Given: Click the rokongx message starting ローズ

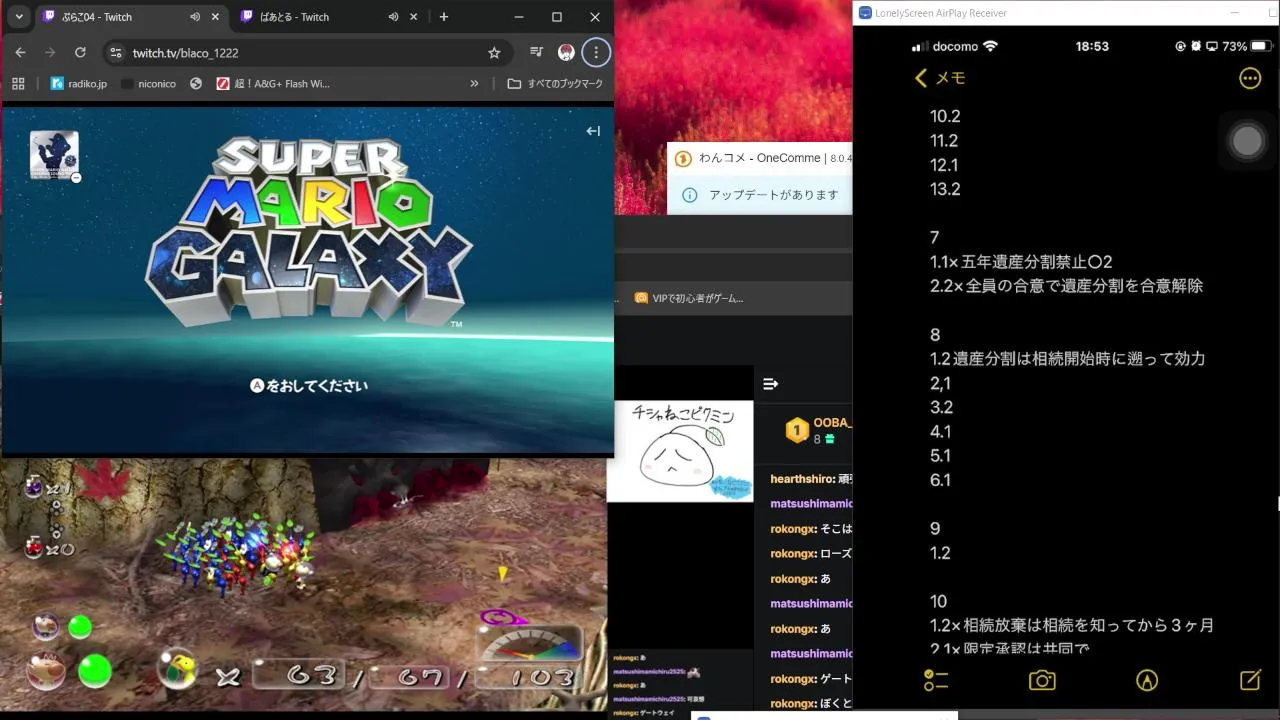Looking at the screenshot, I should click(x=811, y=553).
